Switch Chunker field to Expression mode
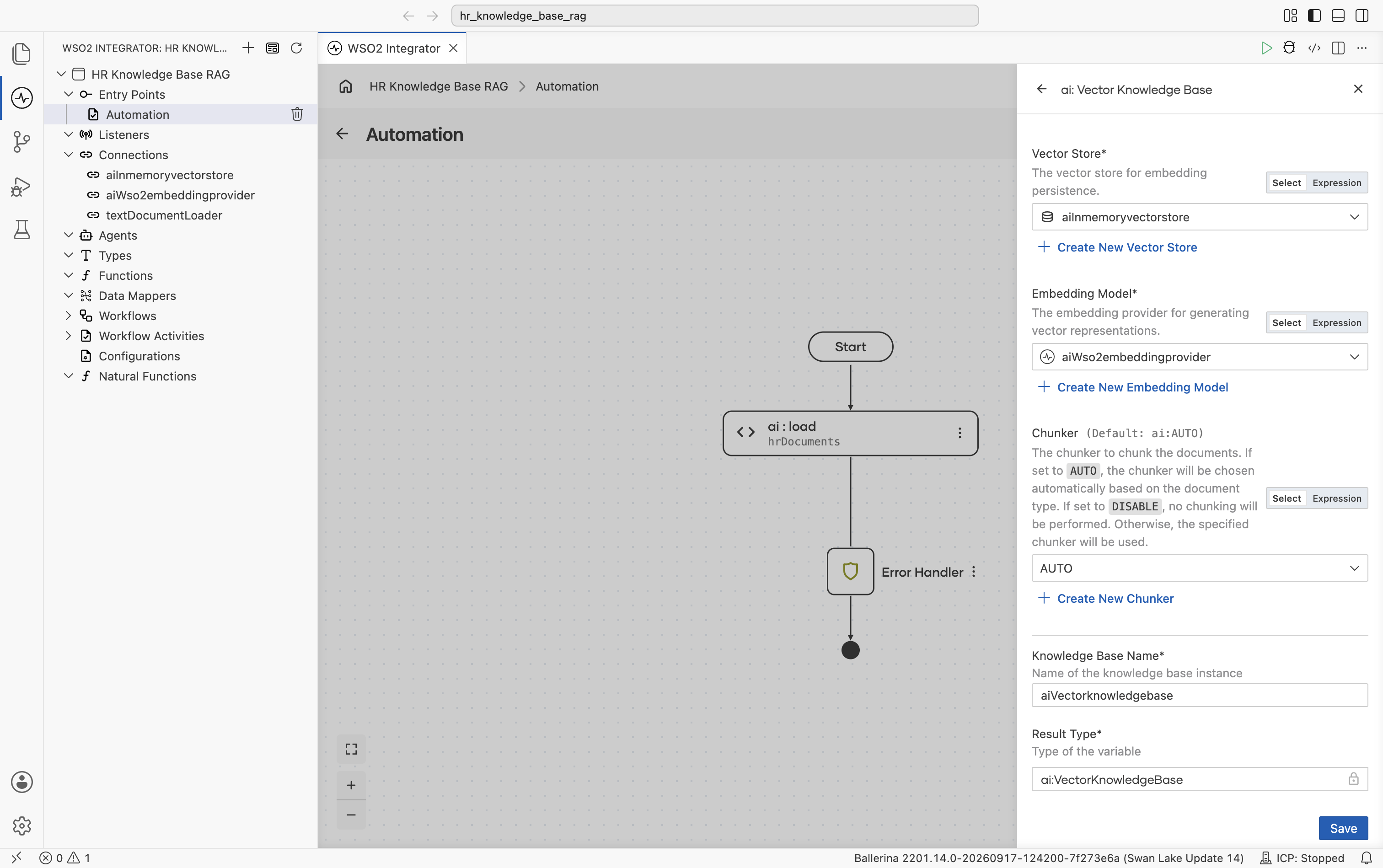Image resolution: width=1383 pixels, height=868 pixels. point(1336,498)
